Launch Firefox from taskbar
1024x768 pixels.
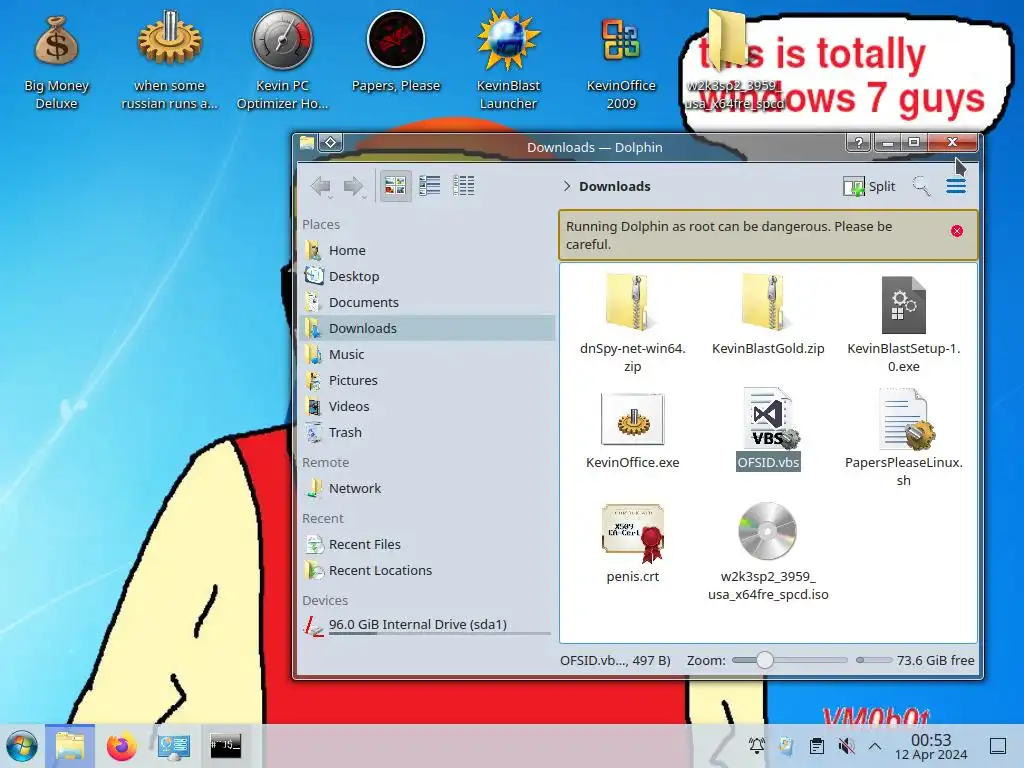click(121, 746)
